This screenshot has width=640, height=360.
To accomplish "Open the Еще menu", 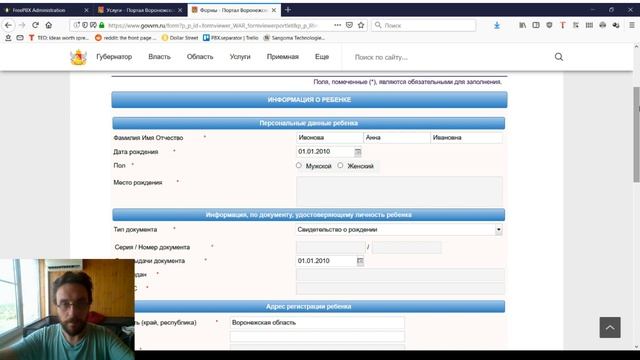I will (322, 57).
